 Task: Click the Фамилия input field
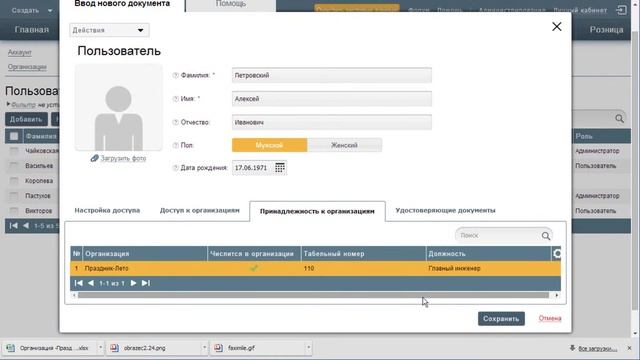pos(331,75)
